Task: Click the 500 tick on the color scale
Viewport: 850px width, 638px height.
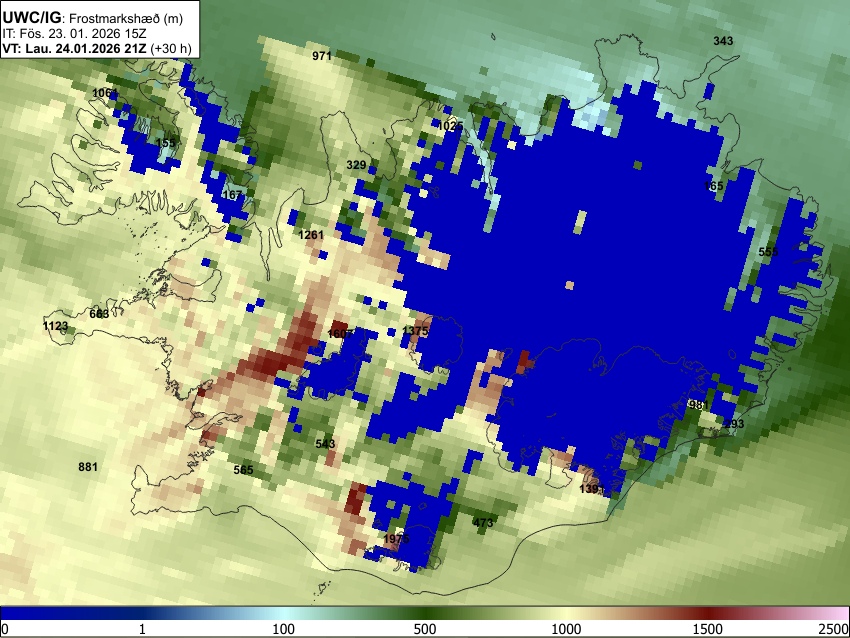Action: pyautogui.click(x=425, y=629)
